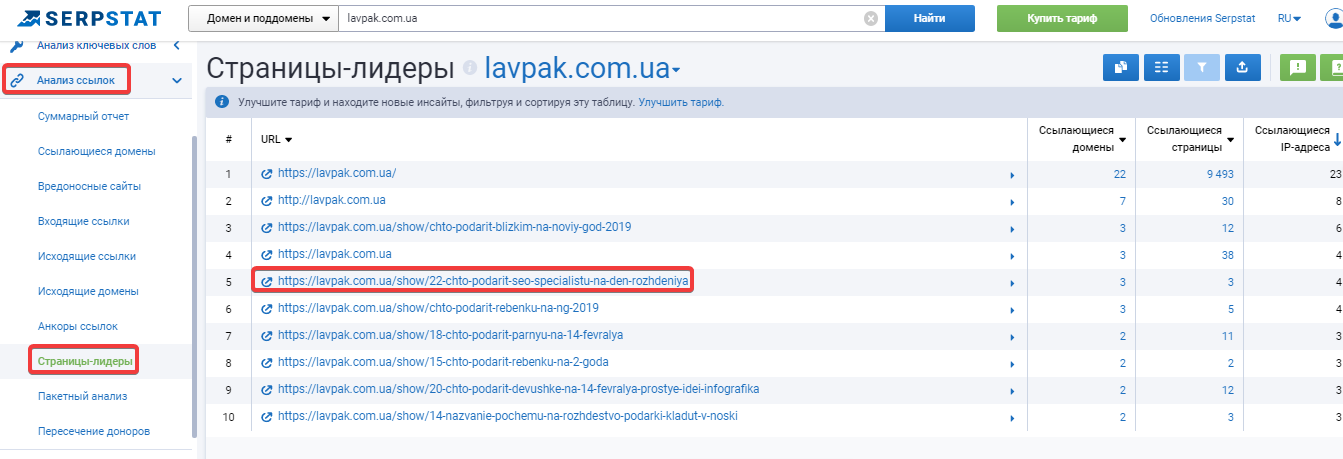Screen dimensions: 1343x459
Task: Click the external link icon for http://lavpak.com.ua
Action: 267,201
